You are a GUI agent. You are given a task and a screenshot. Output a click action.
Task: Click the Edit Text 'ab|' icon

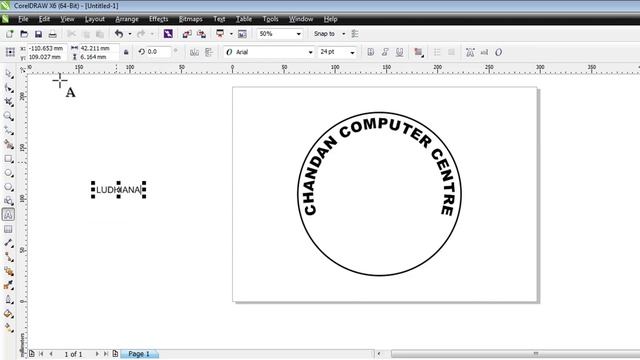click(484, 52)
